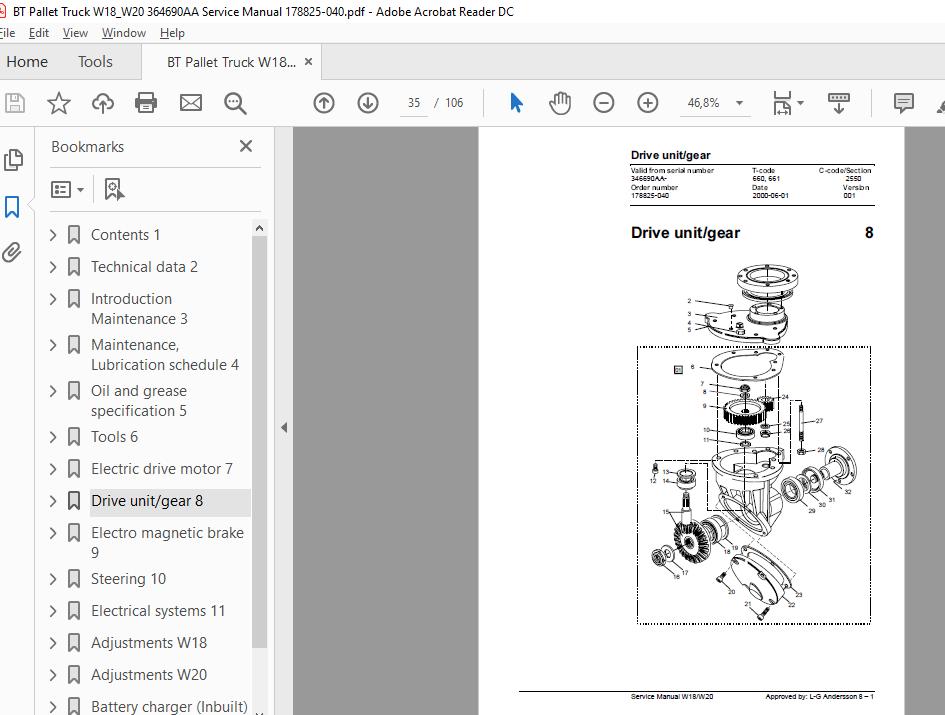
Task: Close the BT Pallet Truck tab
Action: click(x=309, y=61)
